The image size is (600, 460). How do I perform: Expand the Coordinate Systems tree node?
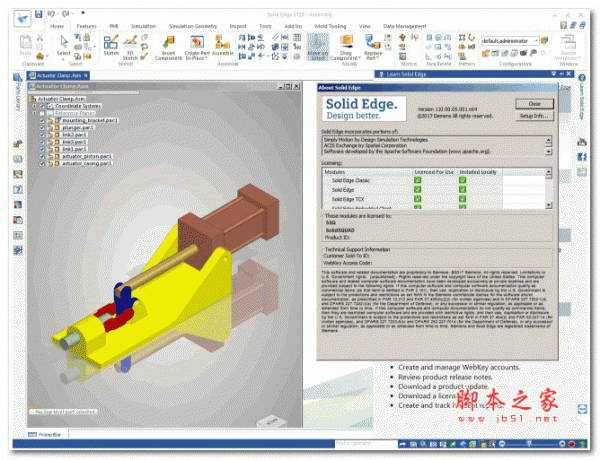tap(34, 106)
